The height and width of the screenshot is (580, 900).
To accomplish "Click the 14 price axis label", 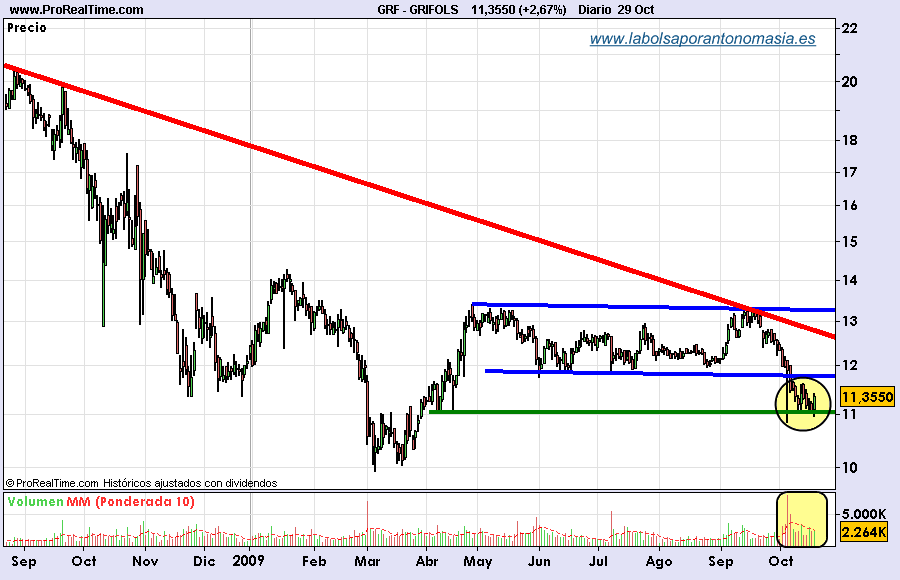I will point(849,280).
